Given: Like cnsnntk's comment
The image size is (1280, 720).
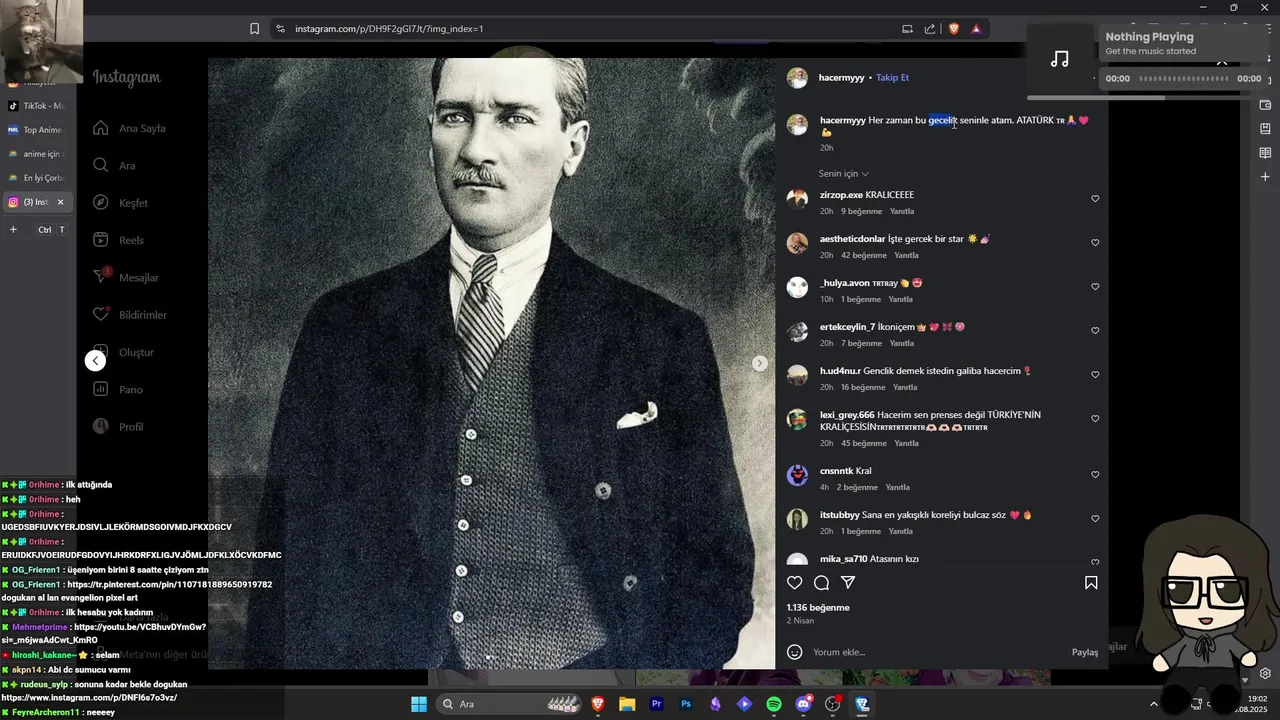Looking at the screenshot, I should click(1095, 475).
